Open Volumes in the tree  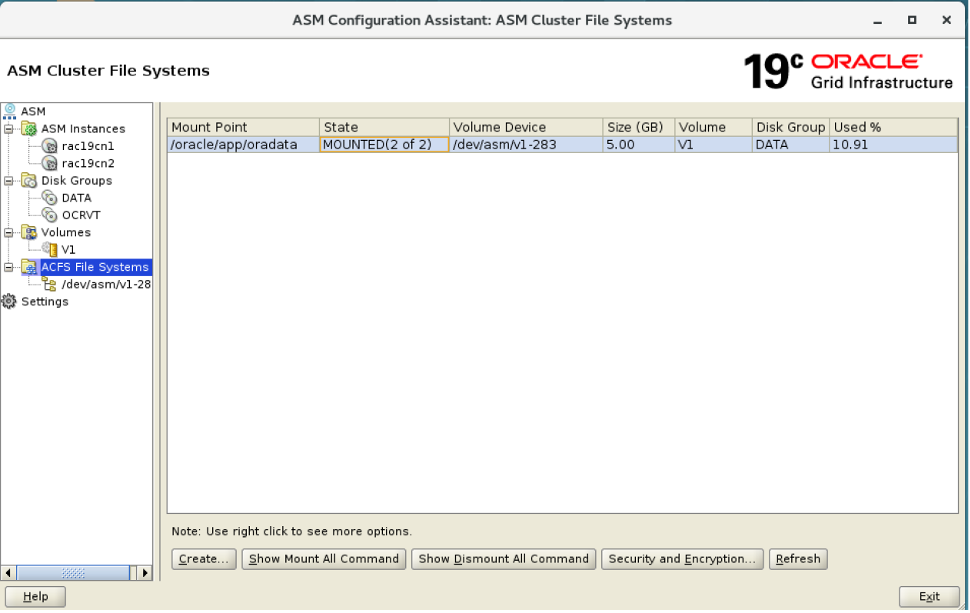(x=66, y=233)
